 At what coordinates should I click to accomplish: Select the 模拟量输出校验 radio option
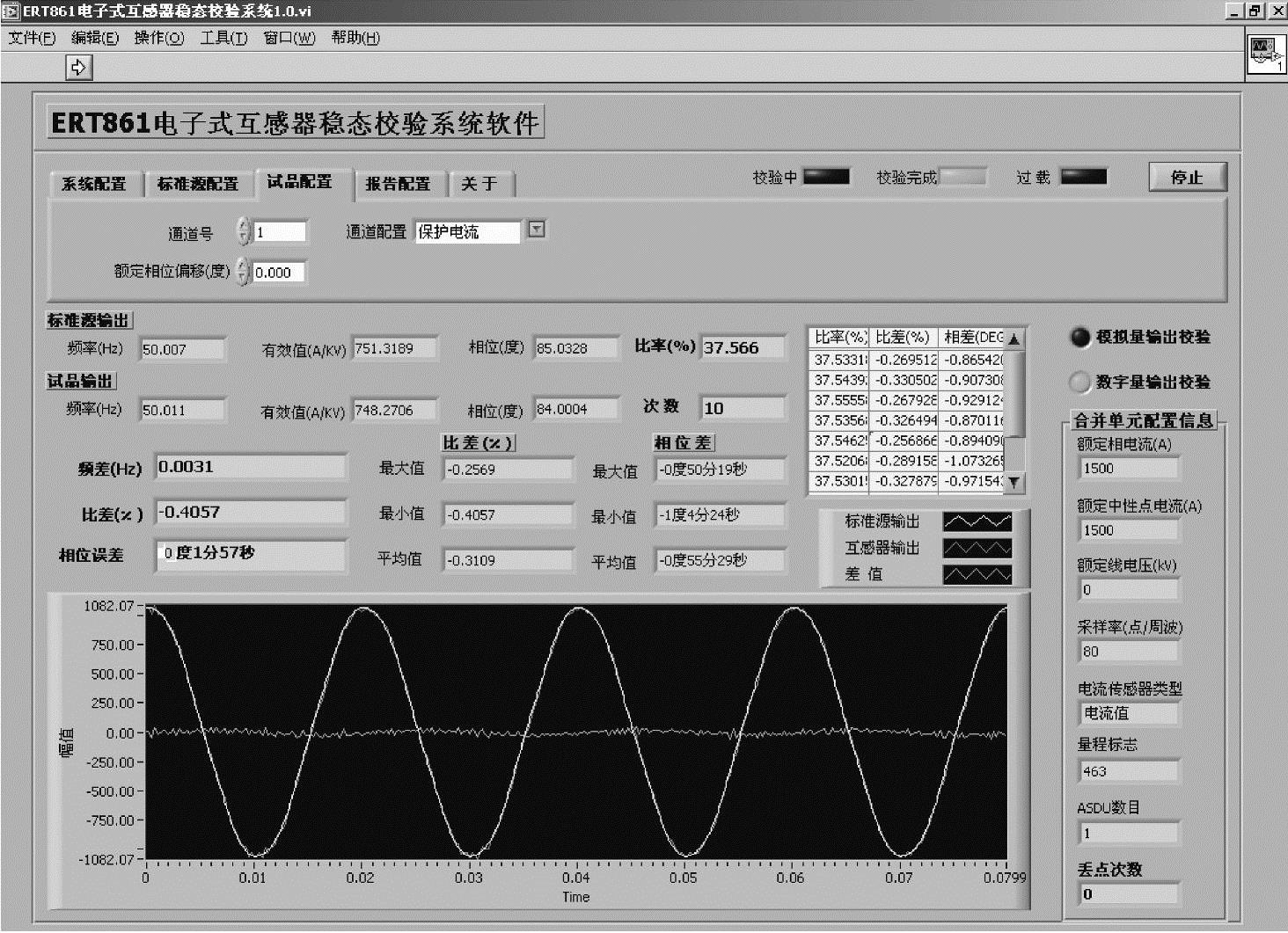tap(1079, 338)
